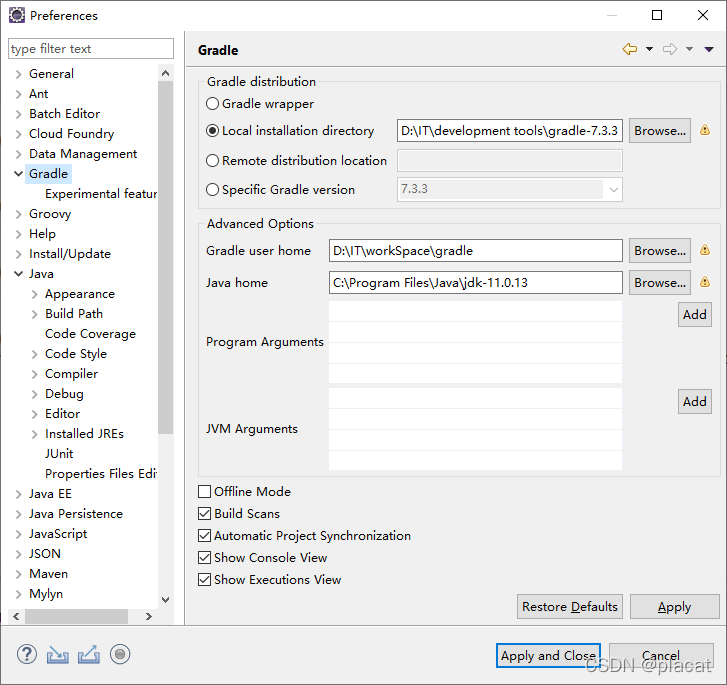Toggle Automatic Project Synchronization checkbox
Viewport: 727px width, 685px height.
pyautogui.click(x=204, y=536)
